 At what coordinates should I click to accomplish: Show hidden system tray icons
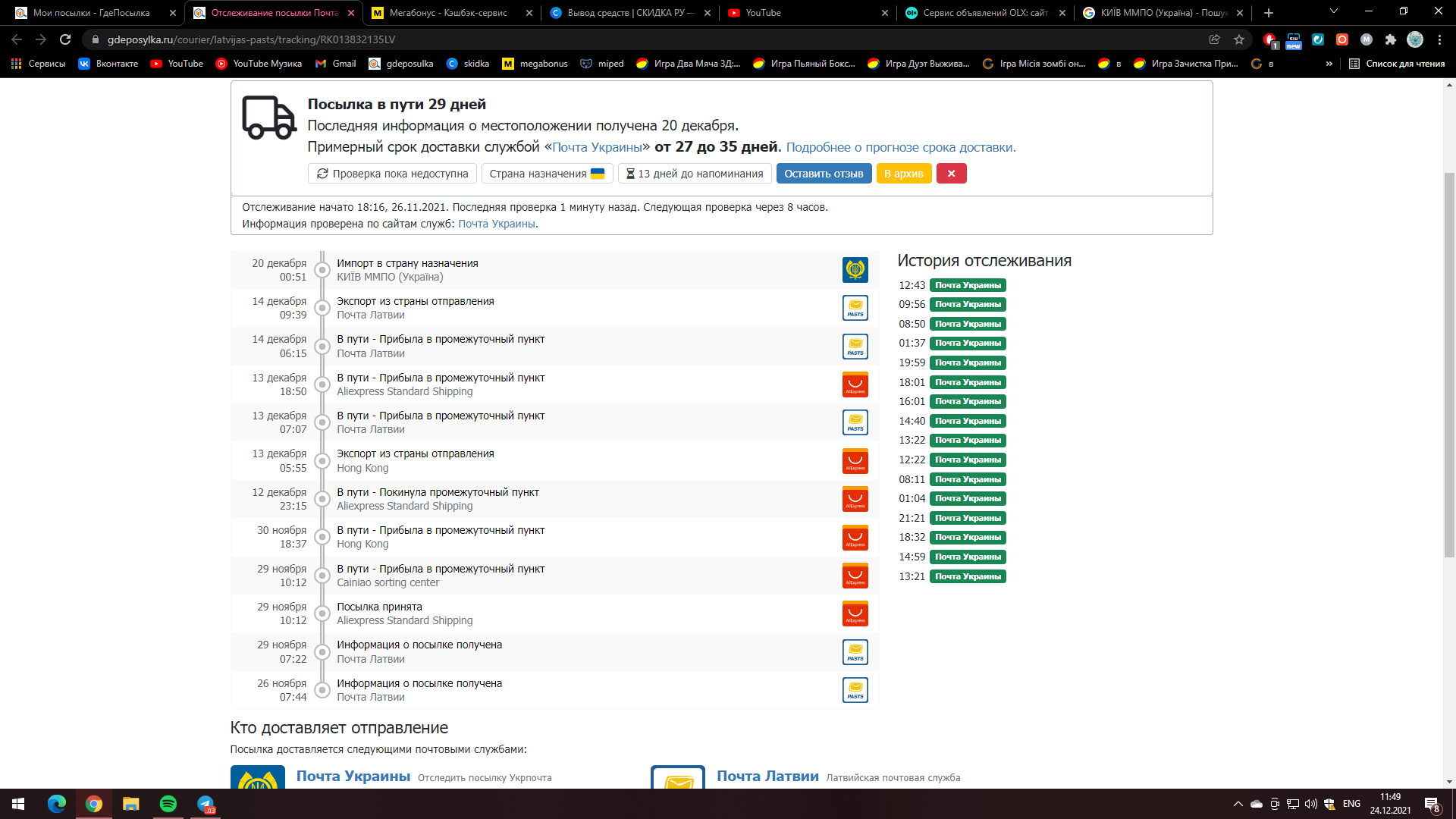1238,804
